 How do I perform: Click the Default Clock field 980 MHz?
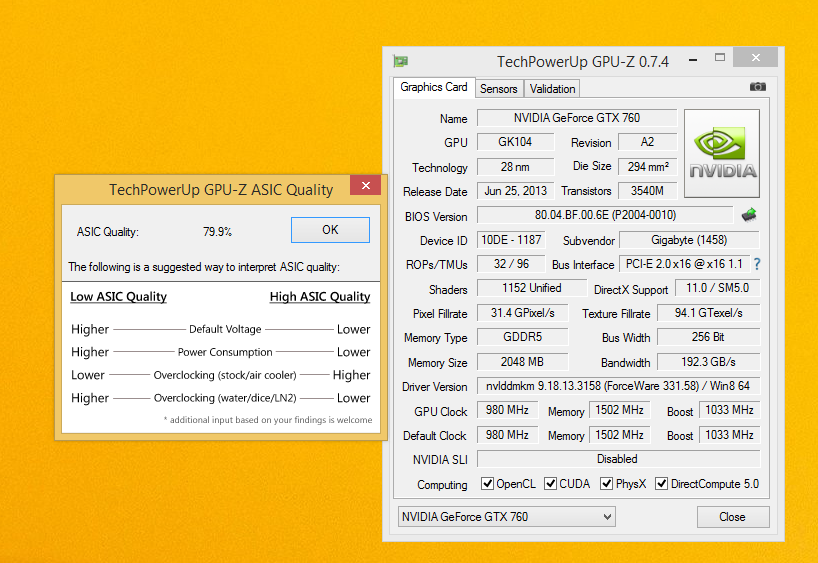508,435
